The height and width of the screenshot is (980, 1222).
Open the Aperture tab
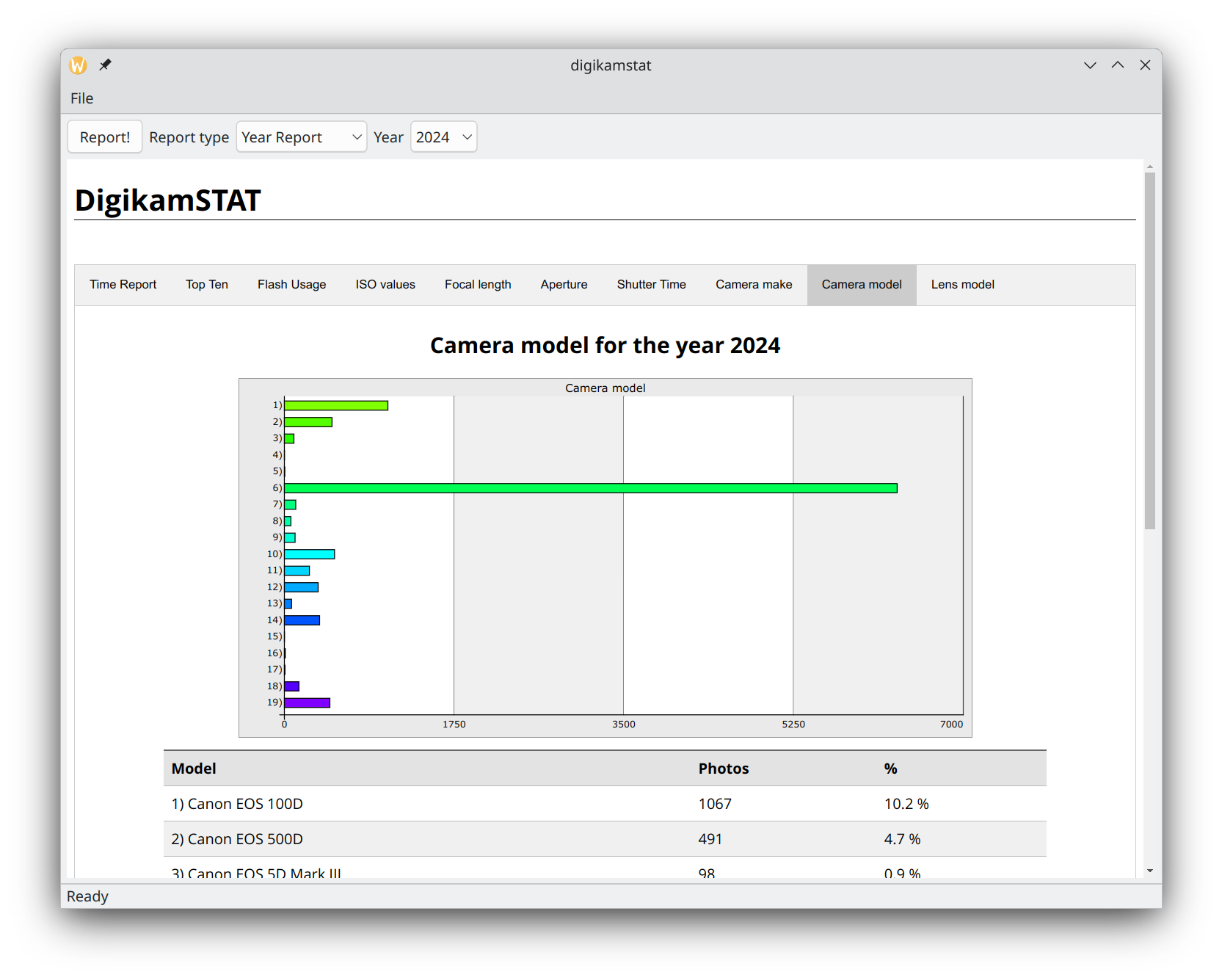[564, 285]
